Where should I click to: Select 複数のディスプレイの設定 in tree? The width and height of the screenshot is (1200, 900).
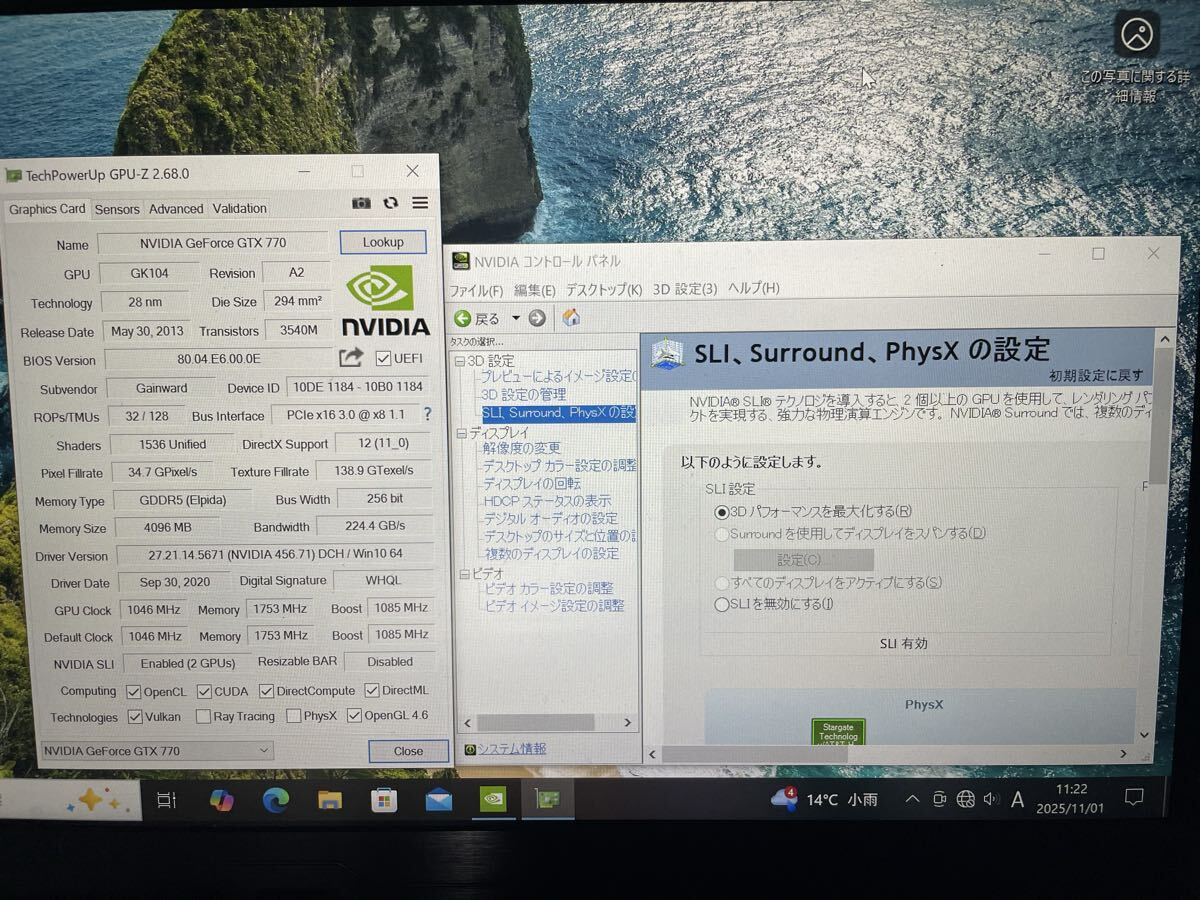coord(552,553)
